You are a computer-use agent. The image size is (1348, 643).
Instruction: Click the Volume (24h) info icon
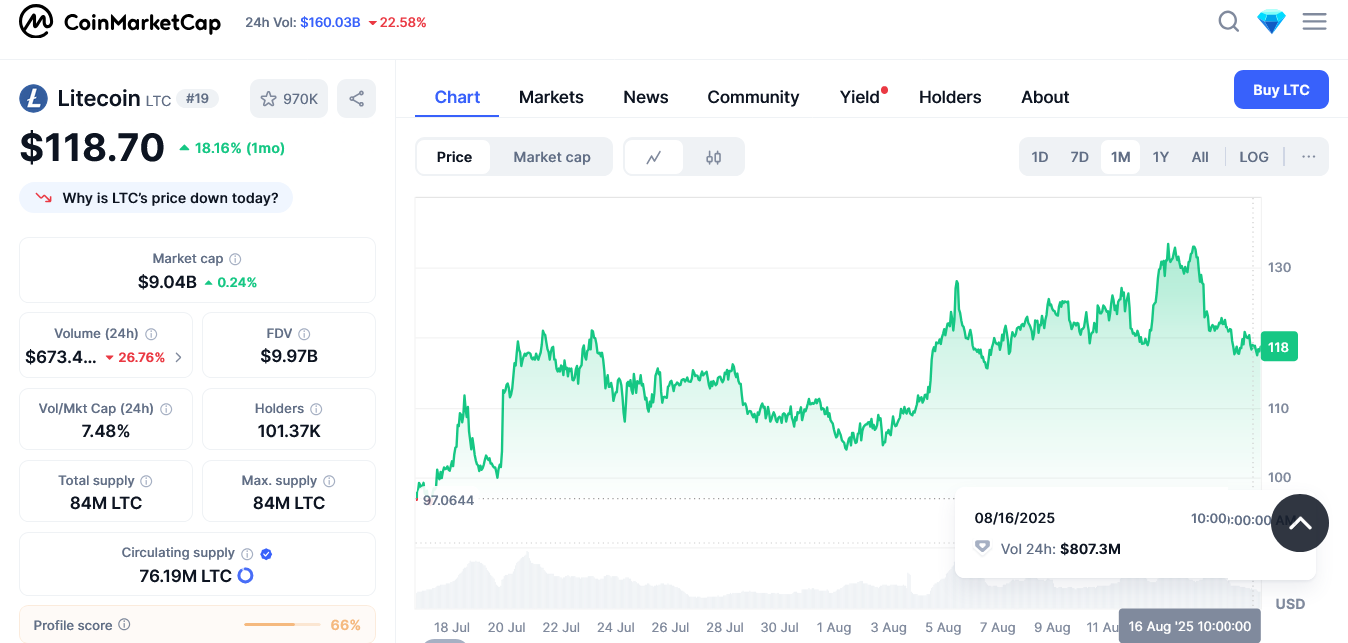pos(151,334)
